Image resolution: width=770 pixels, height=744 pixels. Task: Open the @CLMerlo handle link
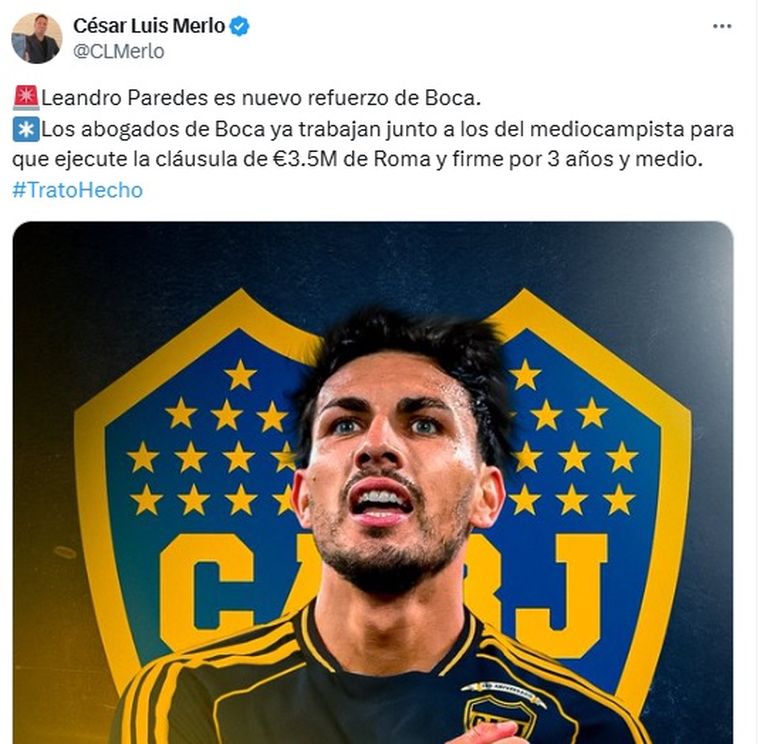click(119, 51)
